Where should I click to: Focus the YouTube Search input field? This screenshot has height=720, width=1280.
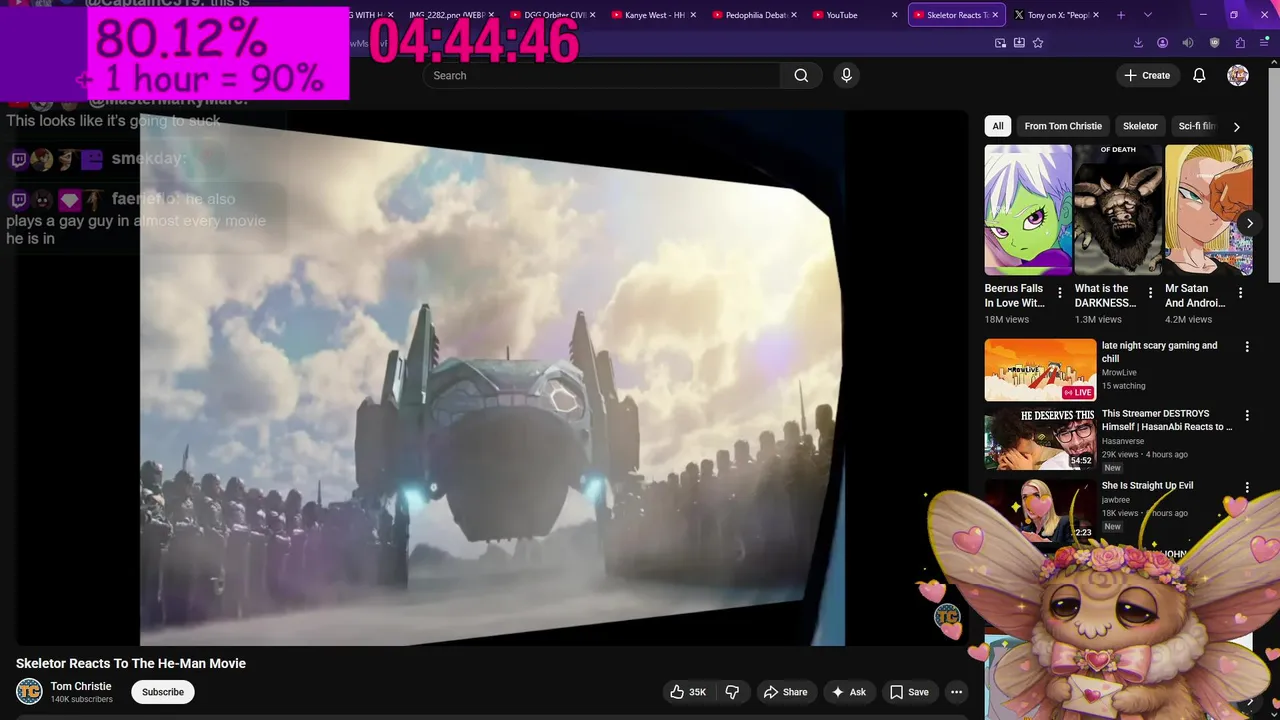602,75
